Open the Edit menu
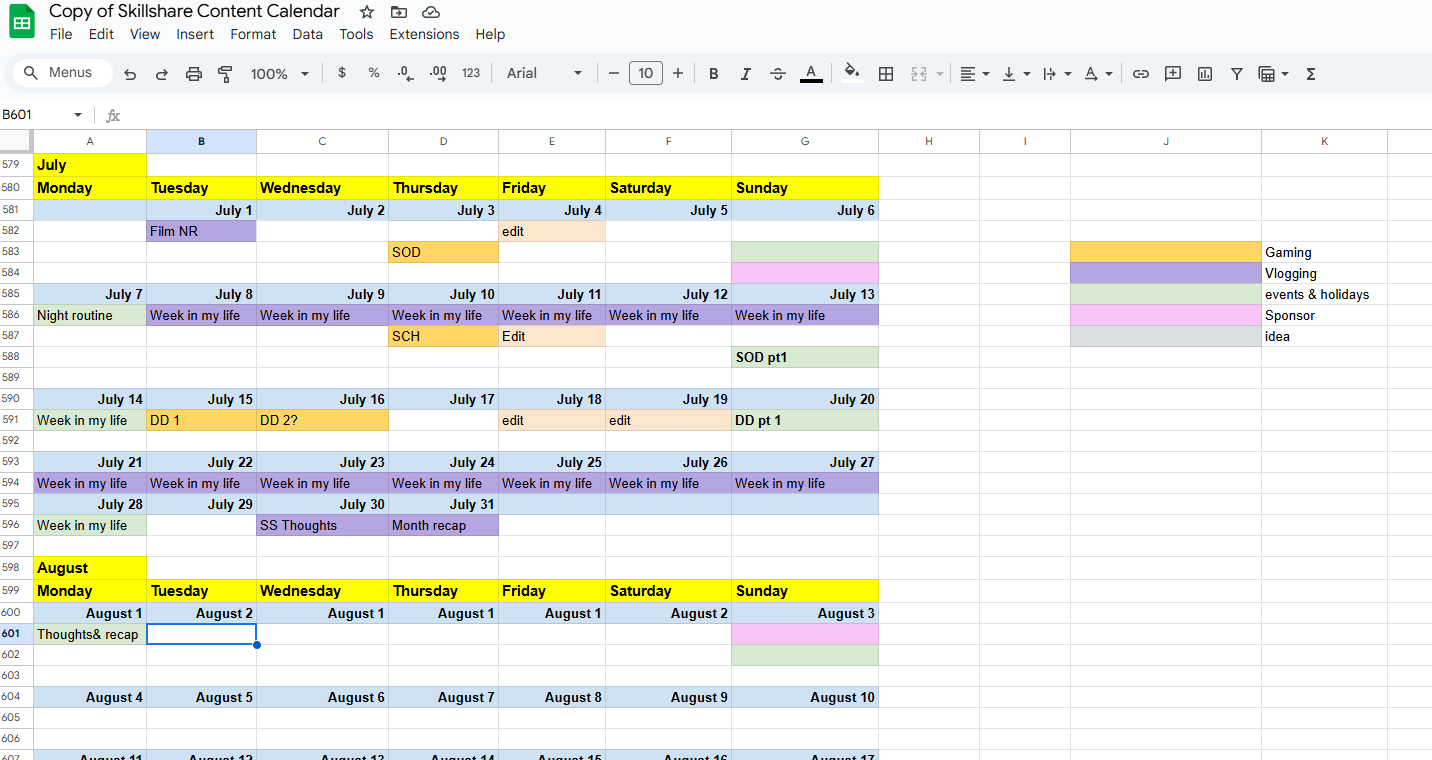 101,34
